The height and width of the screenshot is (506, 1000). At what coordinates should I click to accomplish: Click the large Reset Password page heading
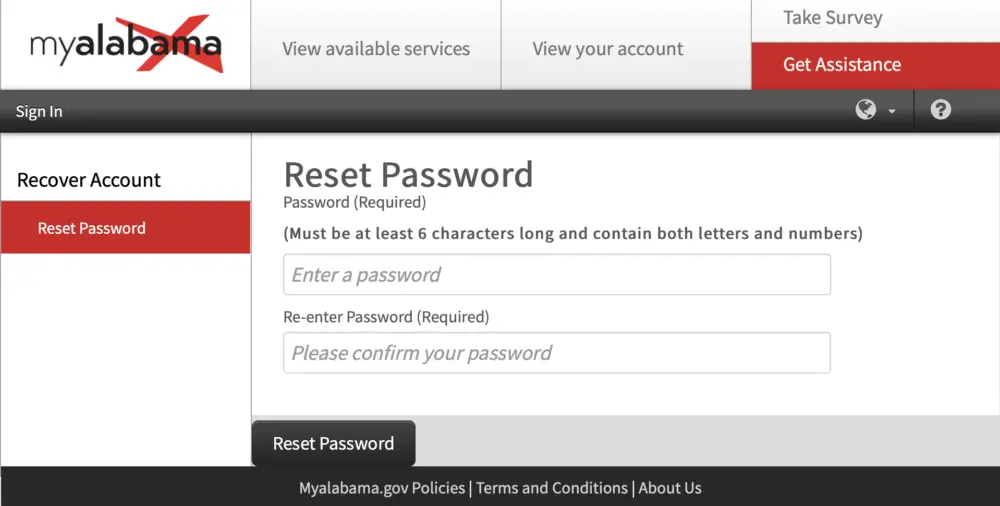(x=408, y=174)
